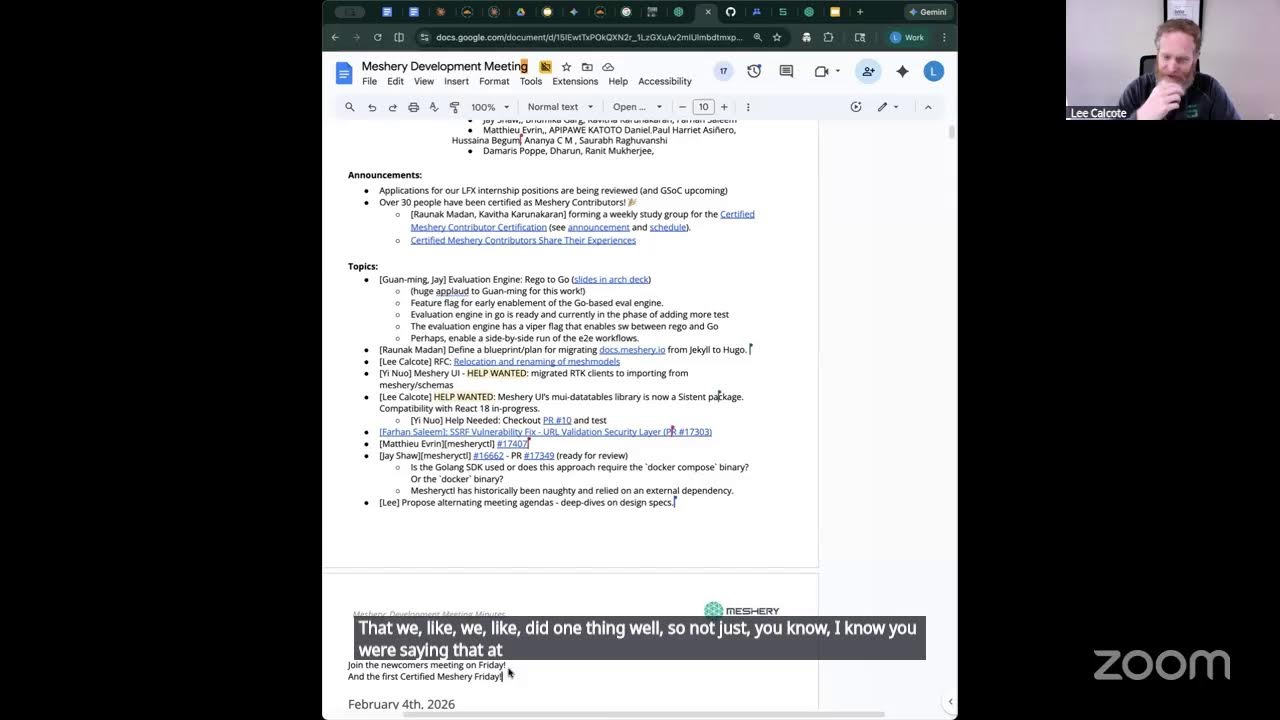The height and width of the screenshot is (720, 1280).
Task: Check the cloud document status icon
Action: pyautogui.click(x=608, y=67)
